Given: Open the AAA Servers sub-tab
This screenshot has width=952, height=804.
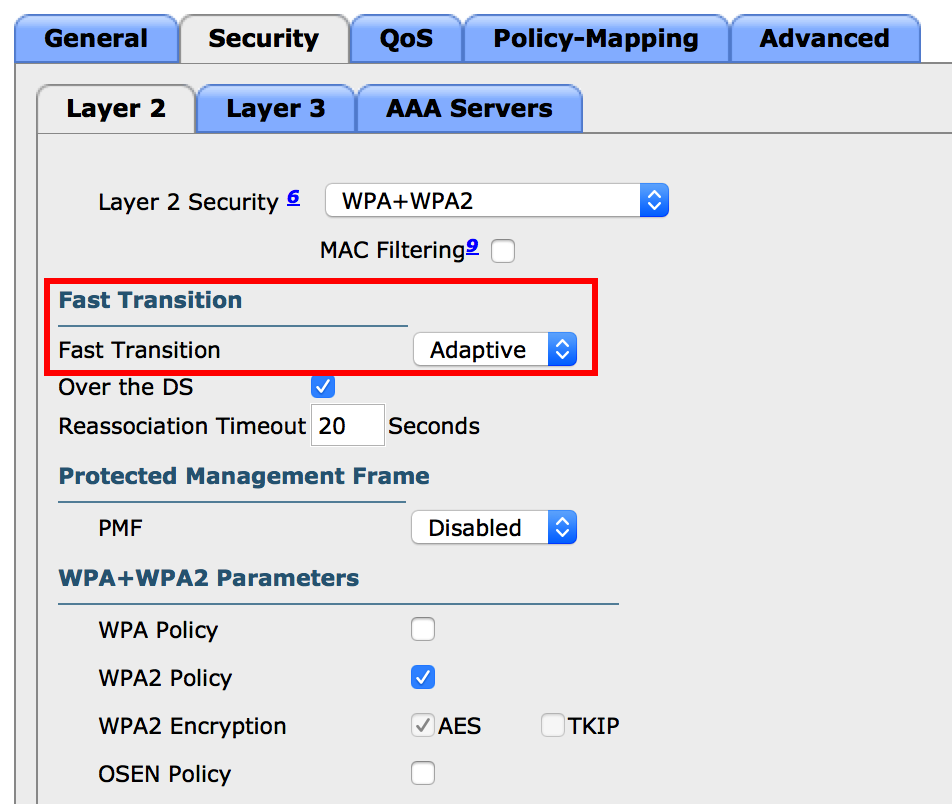Looking at the screenshot, I should pyautogui.click(x=469, y=109).
